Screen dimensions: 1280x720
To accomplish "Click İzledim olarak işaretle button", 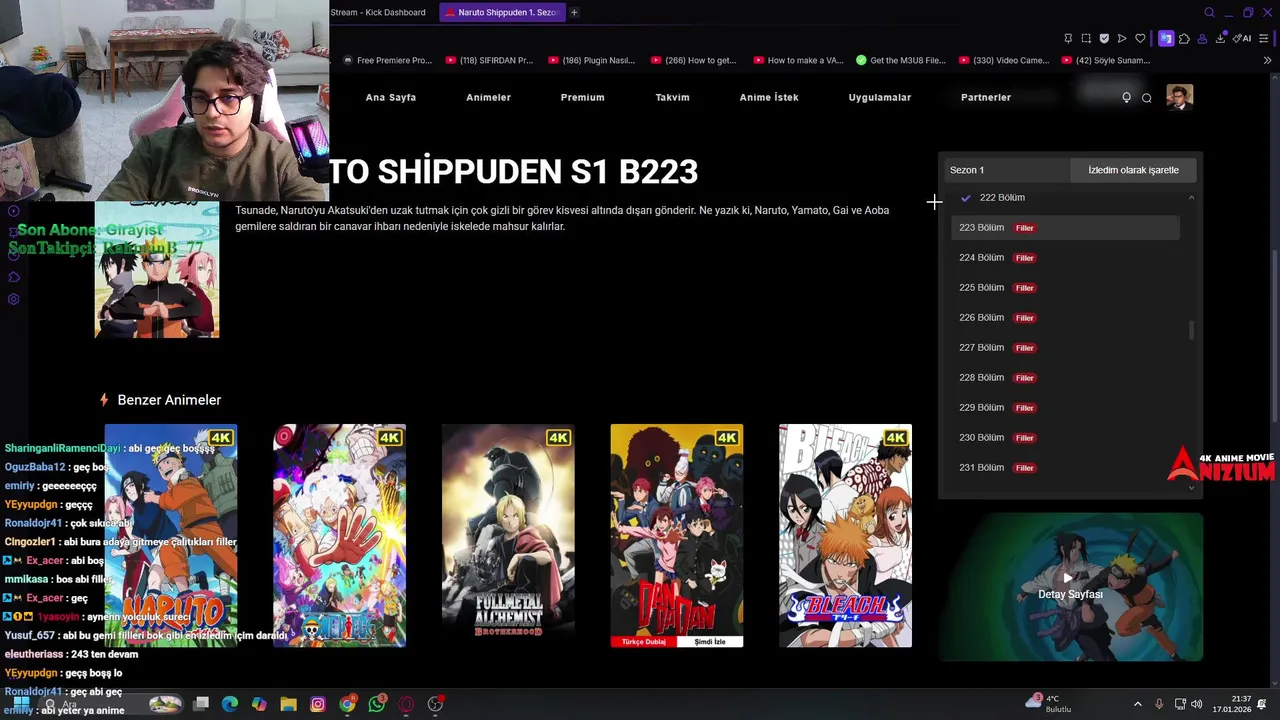I will [x=1133, y=170].
